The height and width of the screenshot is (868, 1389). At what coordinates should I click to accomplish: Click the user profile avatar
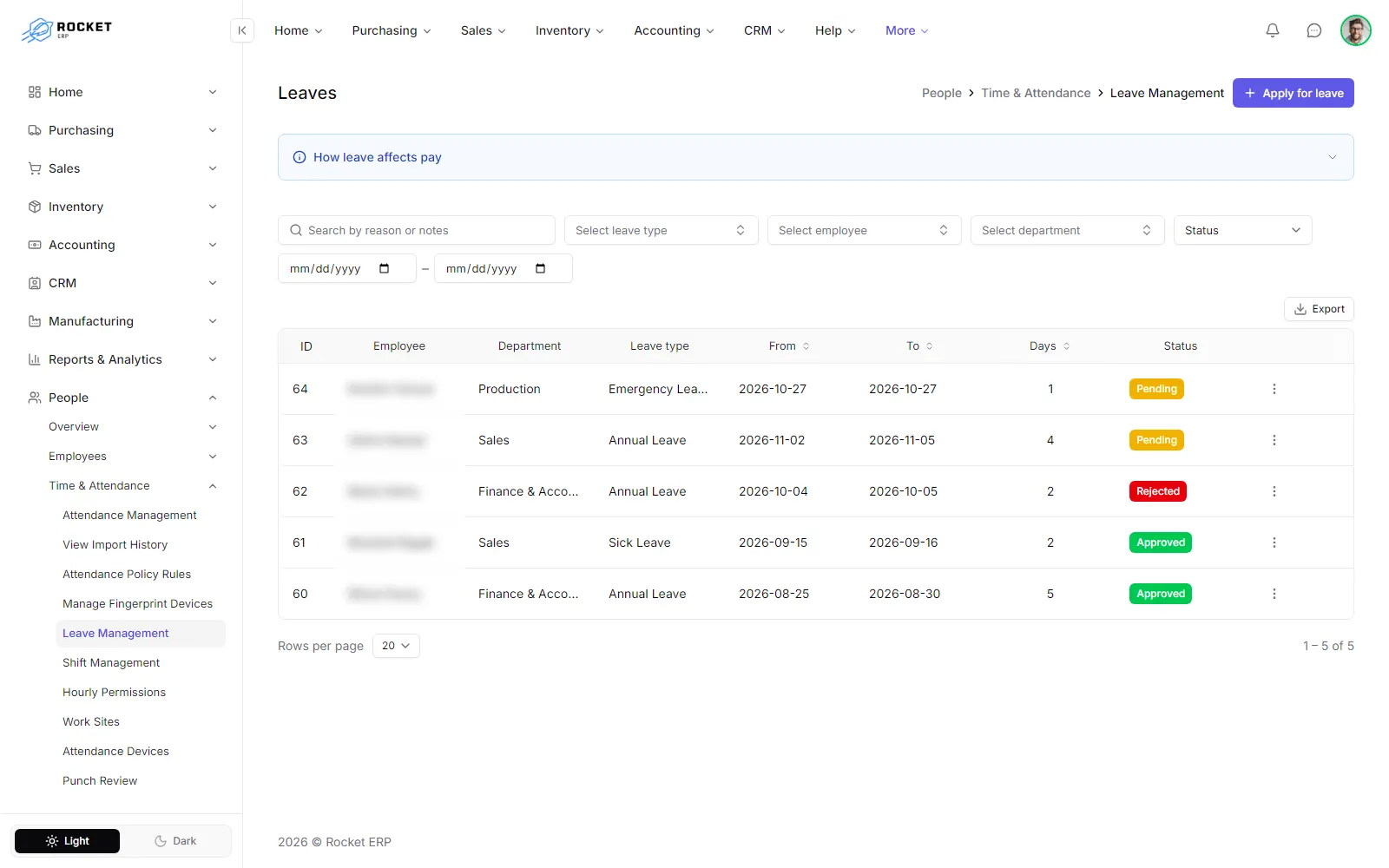click(1356, 30)
